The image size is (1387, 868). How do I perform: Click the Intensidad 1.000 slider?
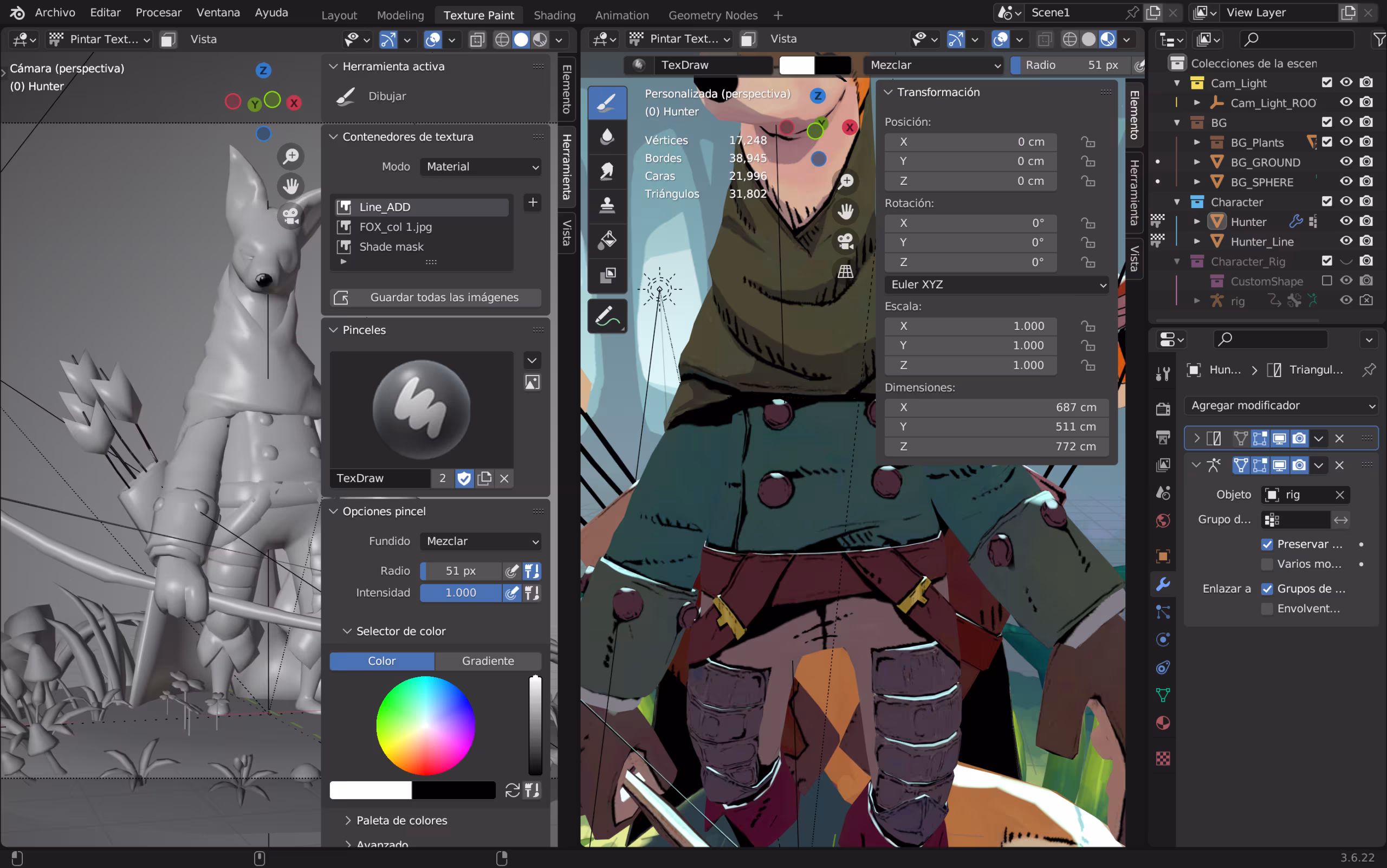pos(461,593)
